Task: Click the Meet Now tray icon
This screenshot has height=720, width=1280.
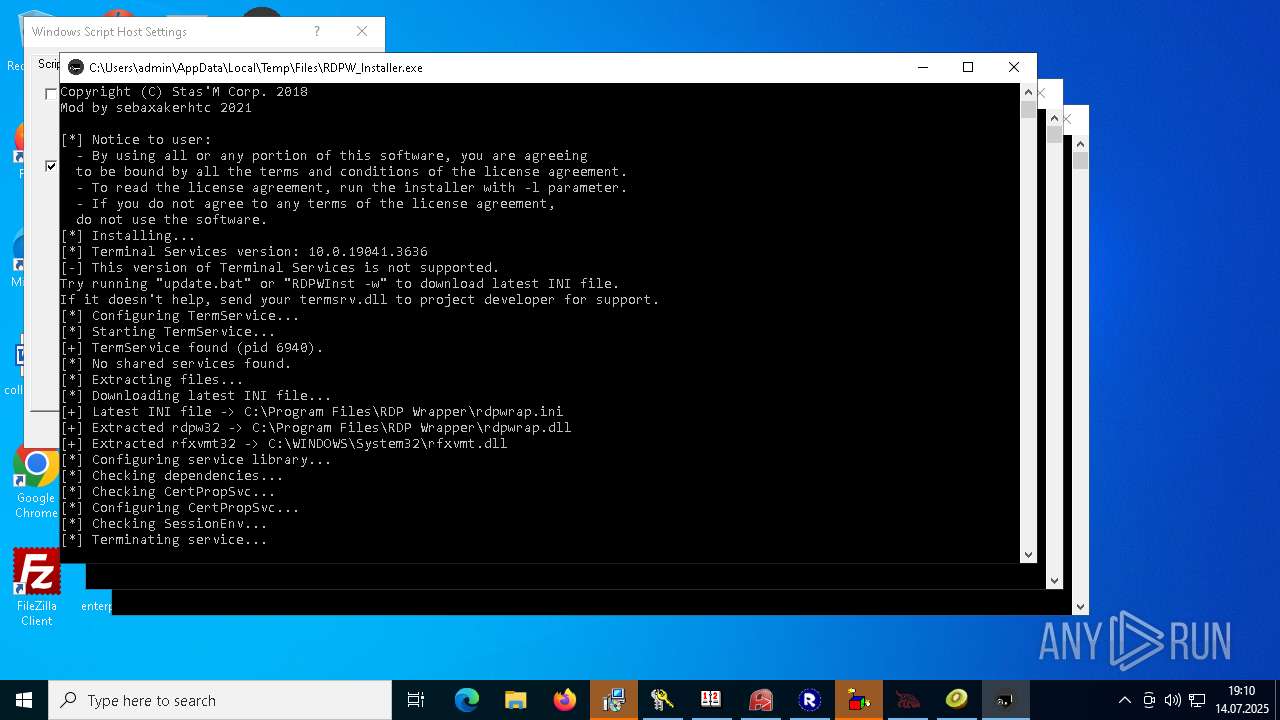Action: [1149, 700]
